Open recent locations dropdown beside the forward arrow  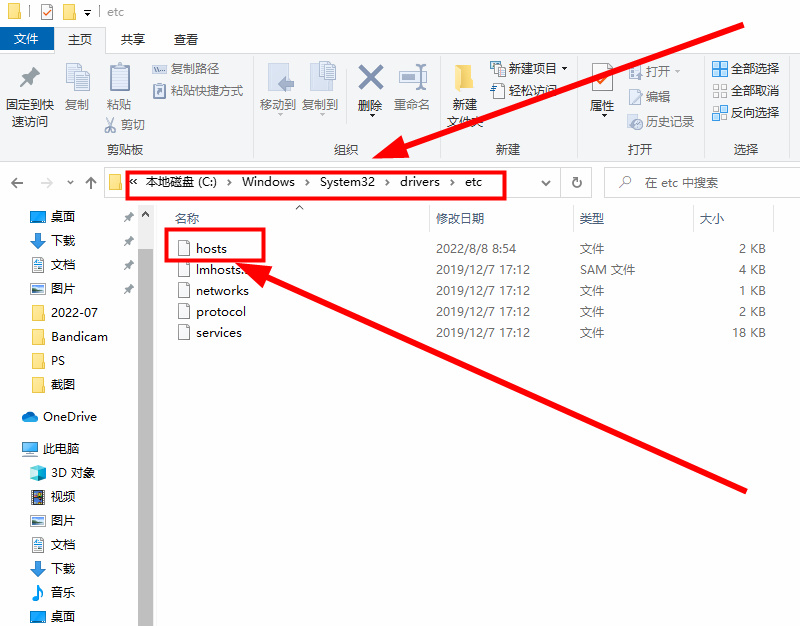[x=69, y=183]
